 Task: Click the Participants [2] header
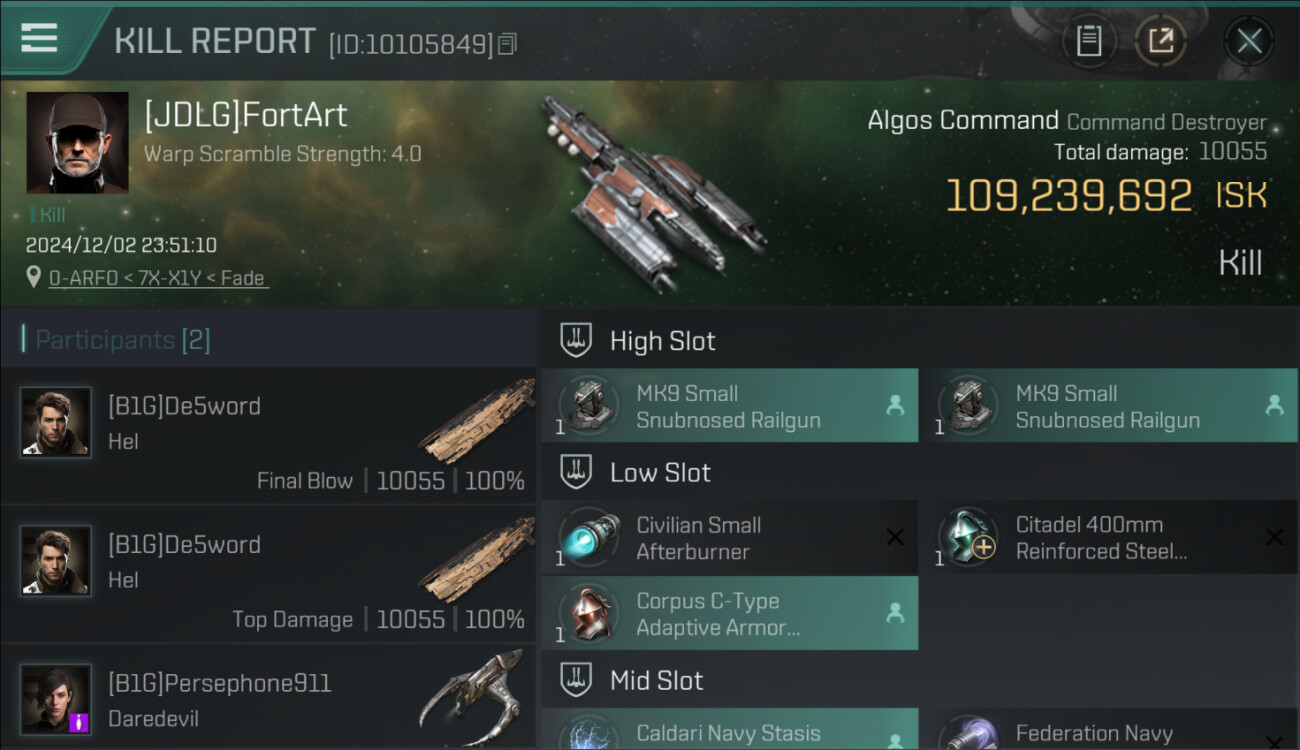[x=122, y=340]
